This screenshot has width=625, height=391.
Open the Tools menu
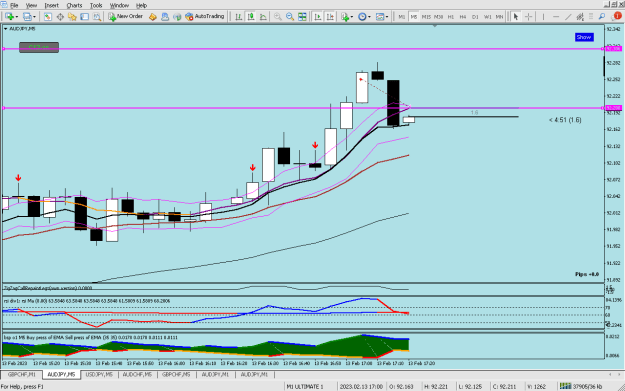96,5
